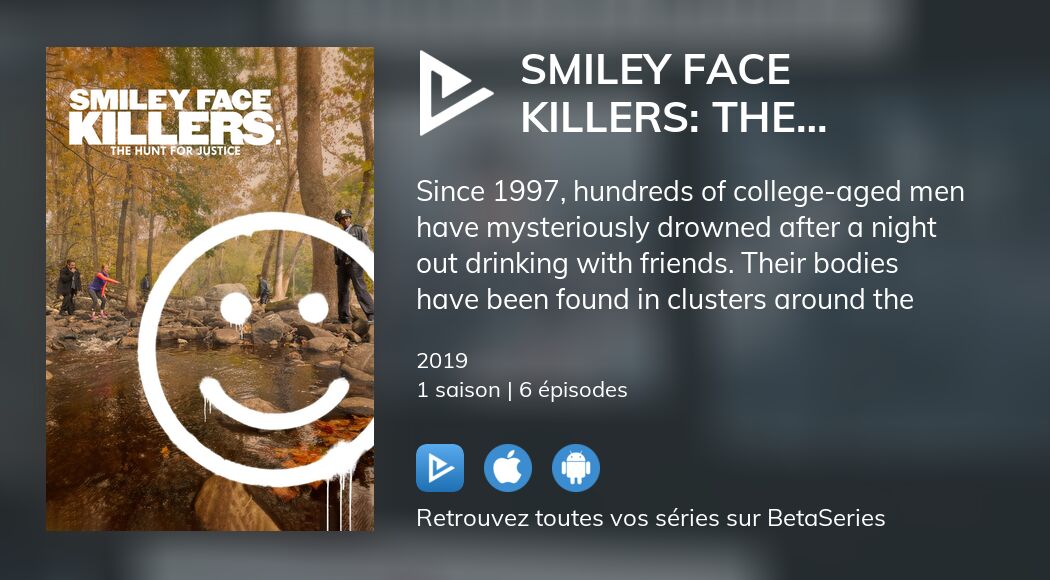Open the blue BetaSeries app icon
The width and height of the screenshot is (1050, 580).
tap(440, 468)
